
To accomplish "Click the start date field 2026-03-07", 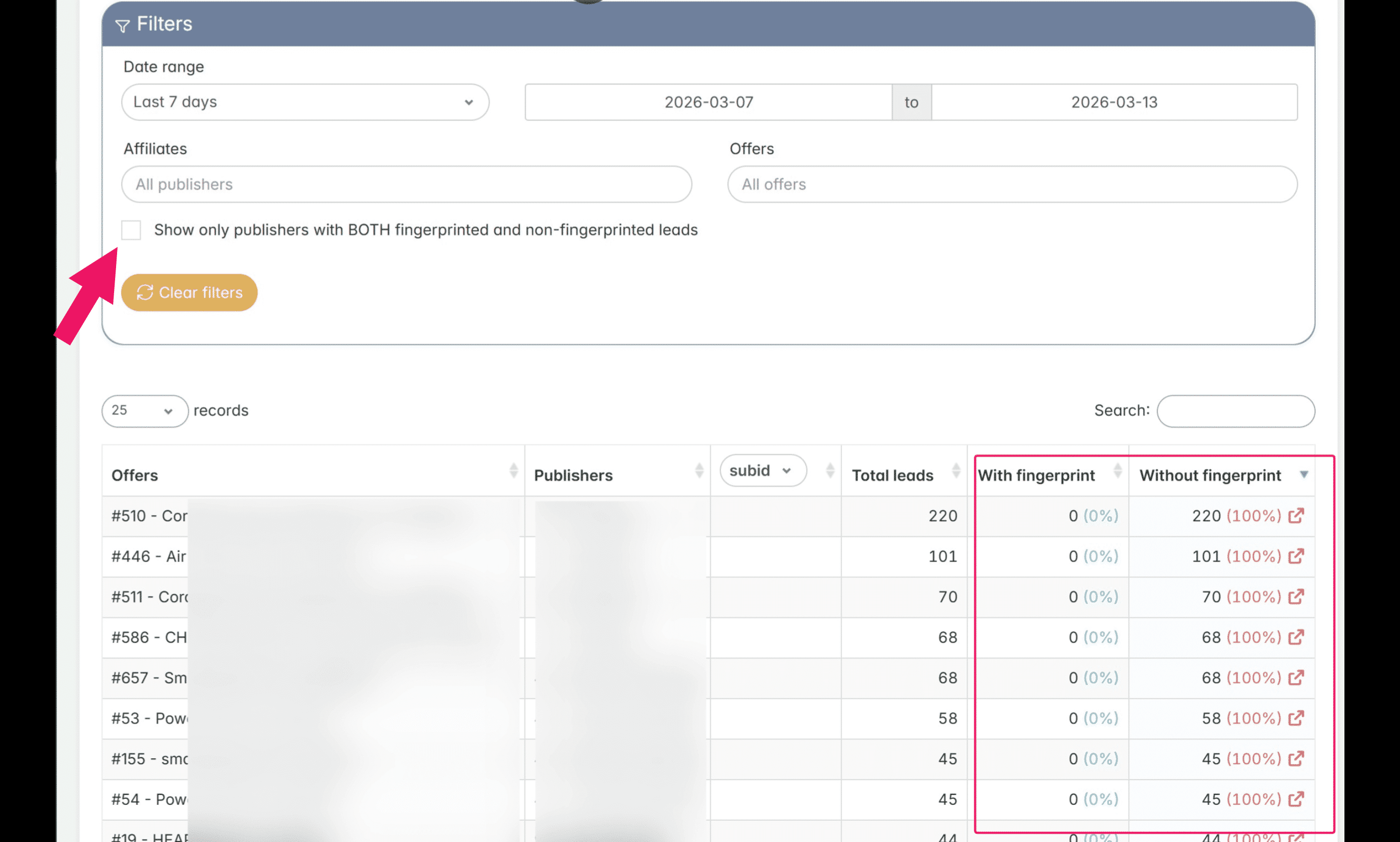I will (x=709, y=102).
